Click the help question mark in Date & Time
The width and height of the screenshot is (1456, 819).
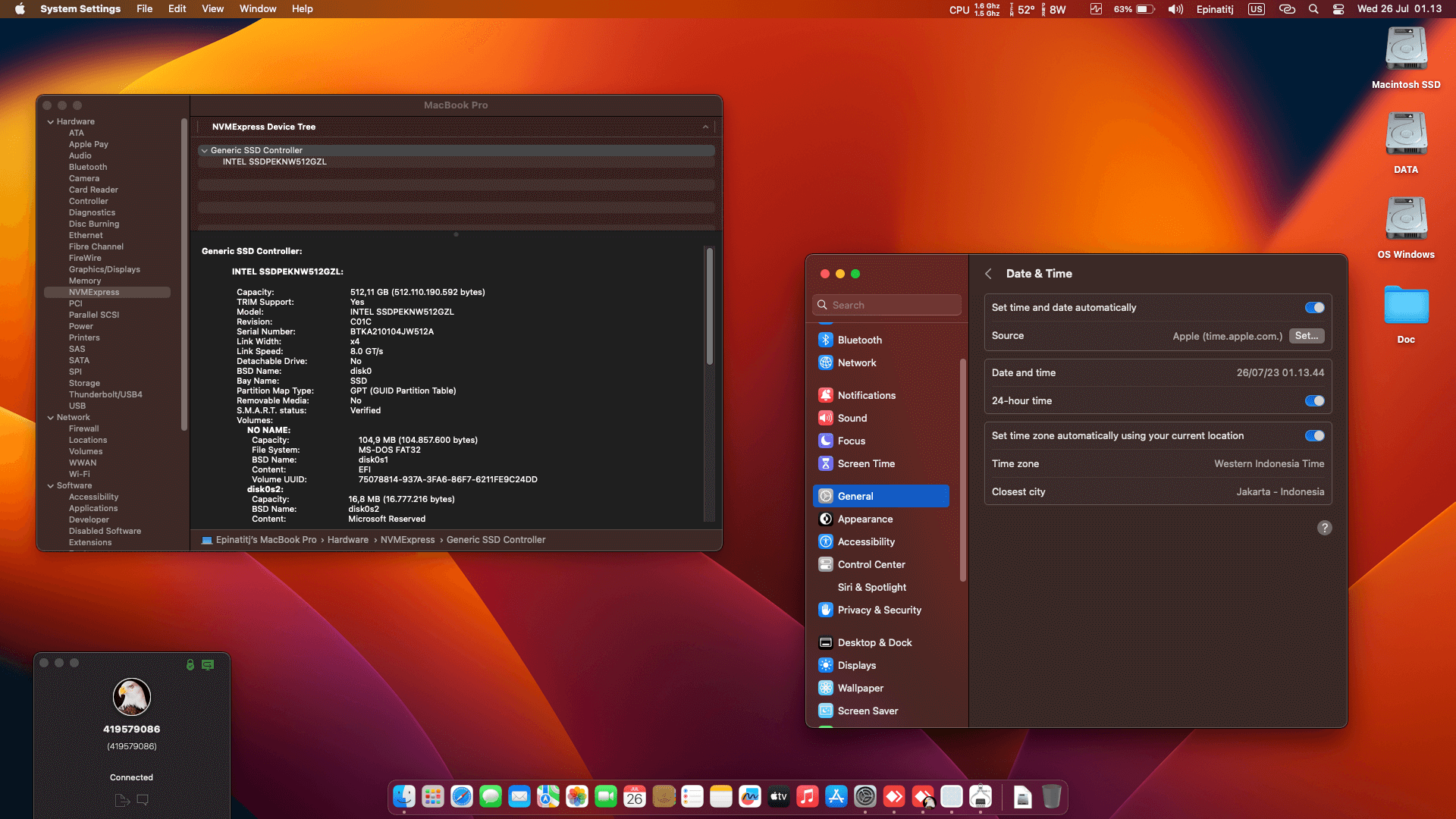[x=1325, y=528]
